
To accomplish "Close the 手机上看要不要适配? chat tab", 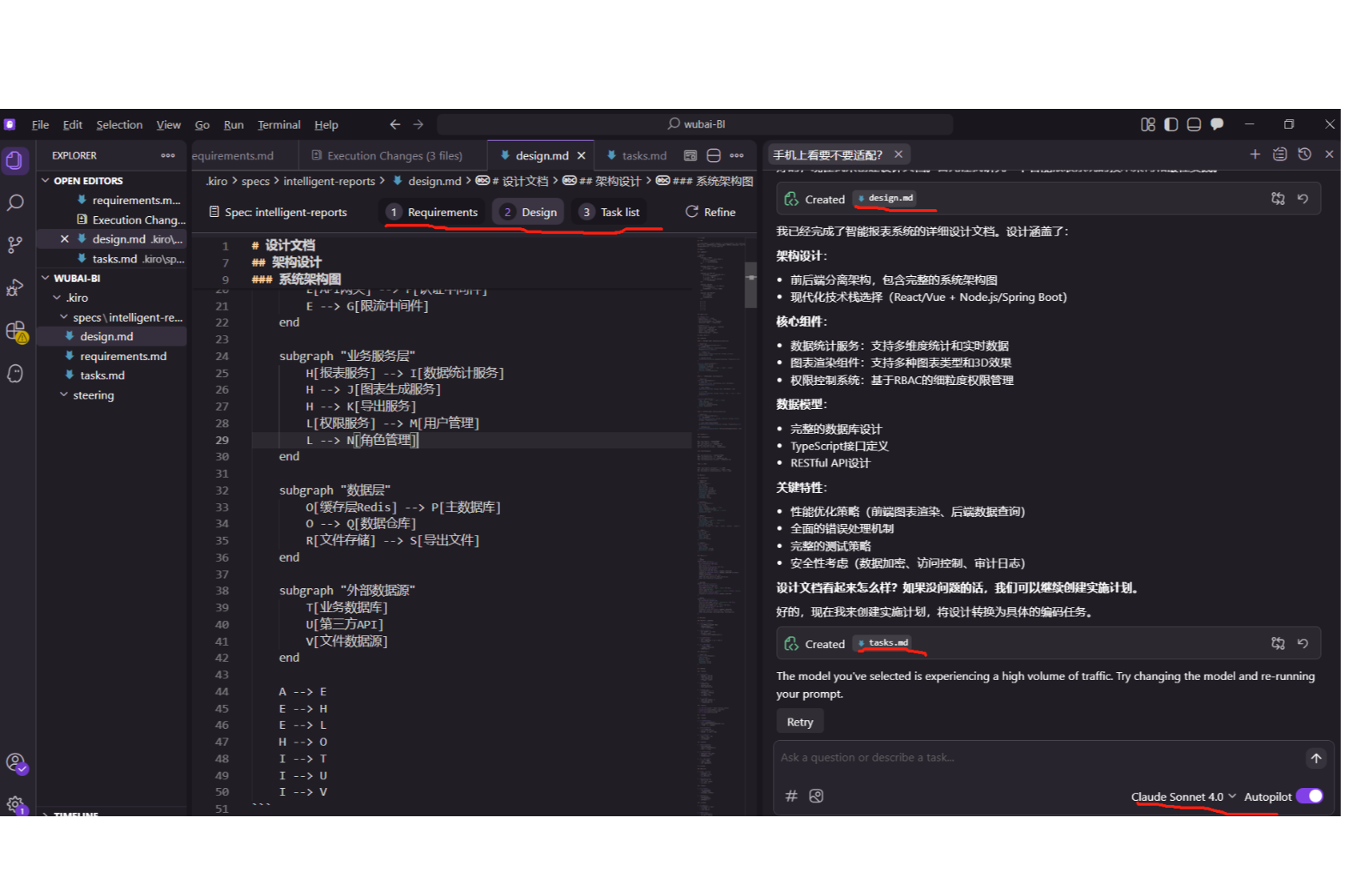I will click(x=898, y=154).
